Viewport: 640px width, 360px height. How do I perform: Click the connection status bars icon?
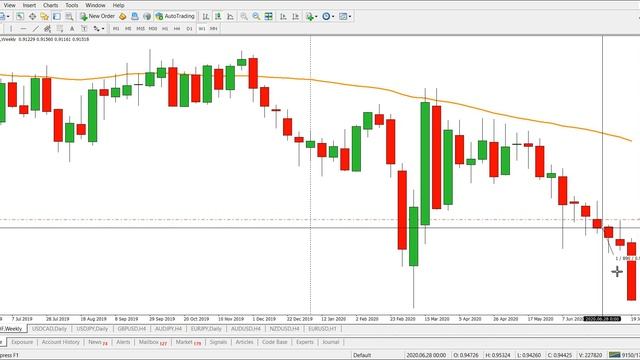coord(614,355)
